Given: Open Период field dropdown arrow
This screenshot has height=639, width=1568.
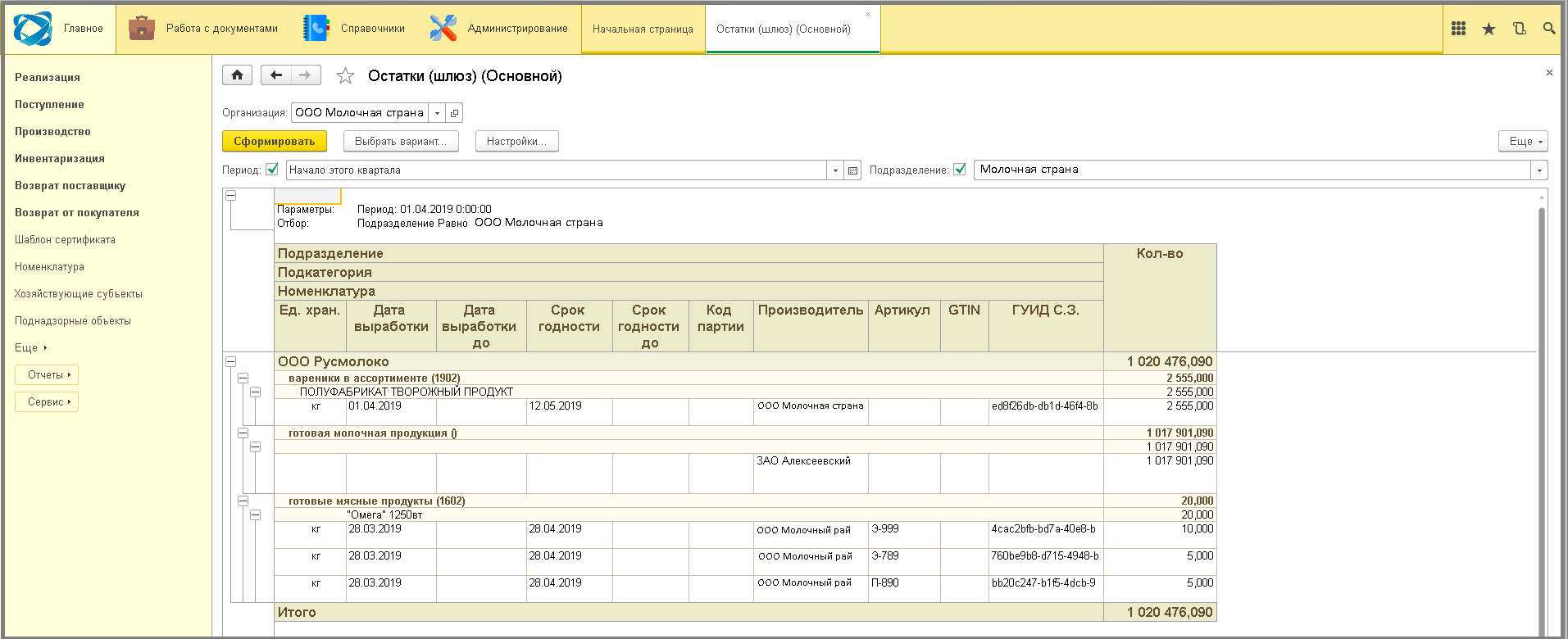Looking at the screenshot, I should click(x=835, y=170).
